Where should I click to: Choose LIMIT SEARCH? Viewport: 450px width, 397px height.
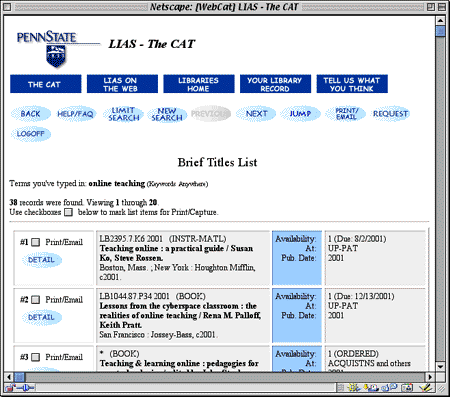click(x=123, y=114)
